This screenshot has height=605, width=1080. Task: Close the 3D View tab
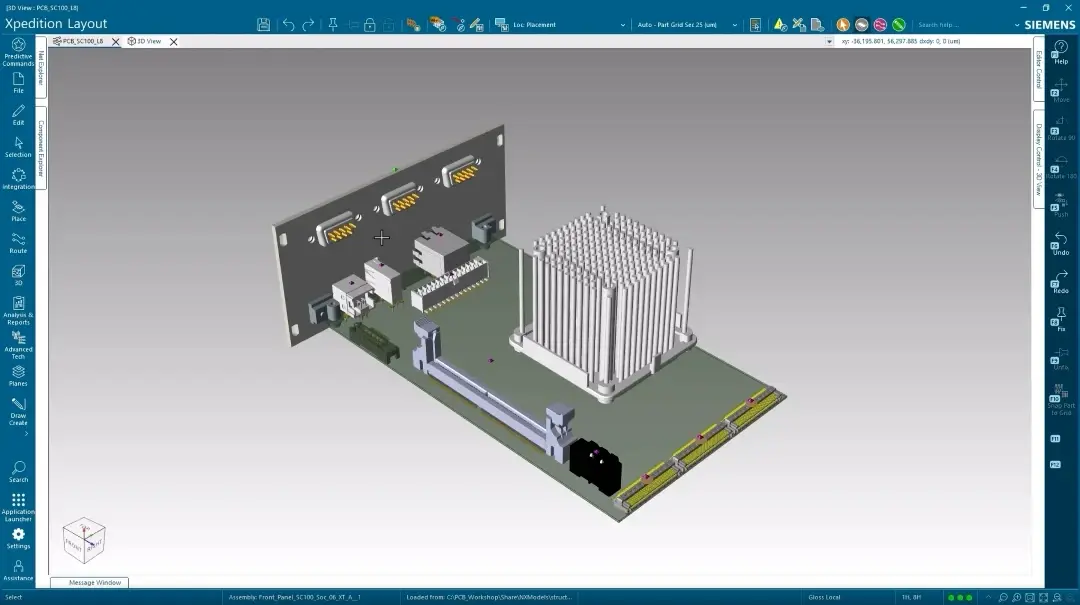174,41
